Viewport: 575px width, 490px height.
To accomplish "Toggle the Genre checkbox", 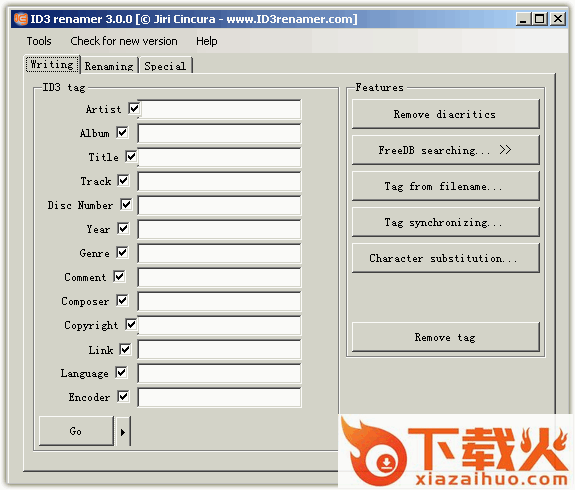I will (x=122, y=252).
